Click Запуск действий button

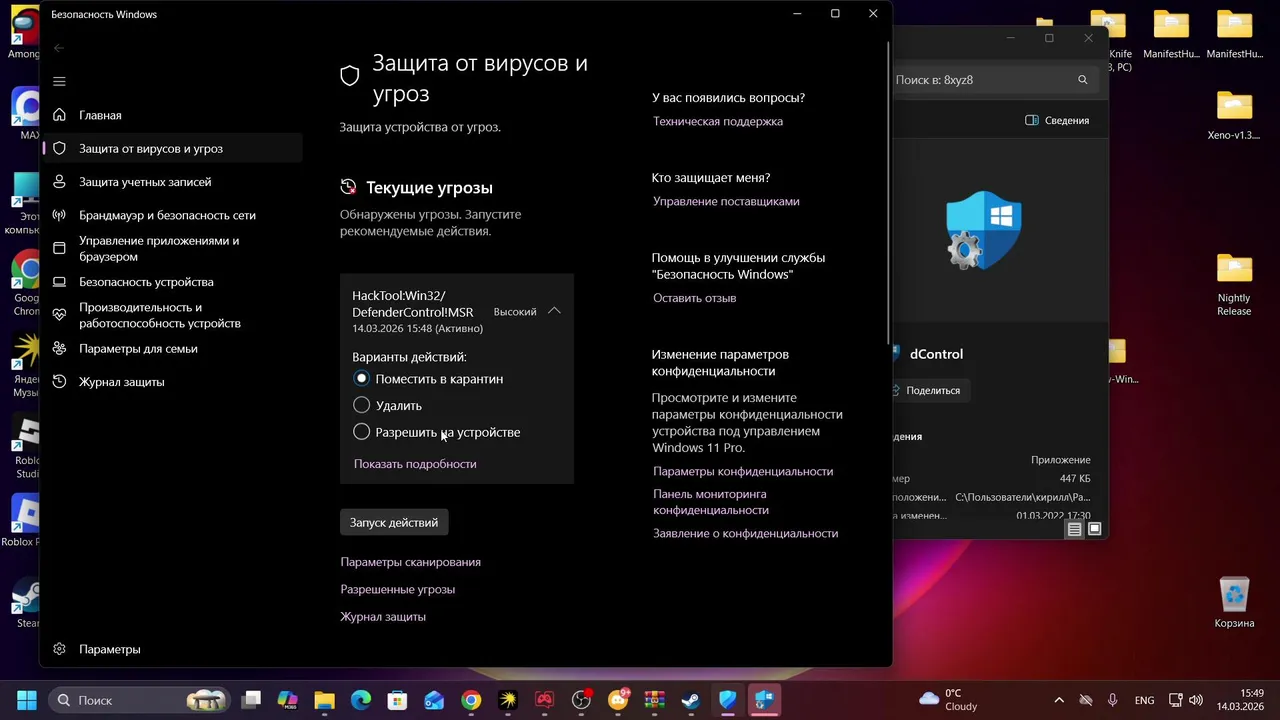coord(394,523)
